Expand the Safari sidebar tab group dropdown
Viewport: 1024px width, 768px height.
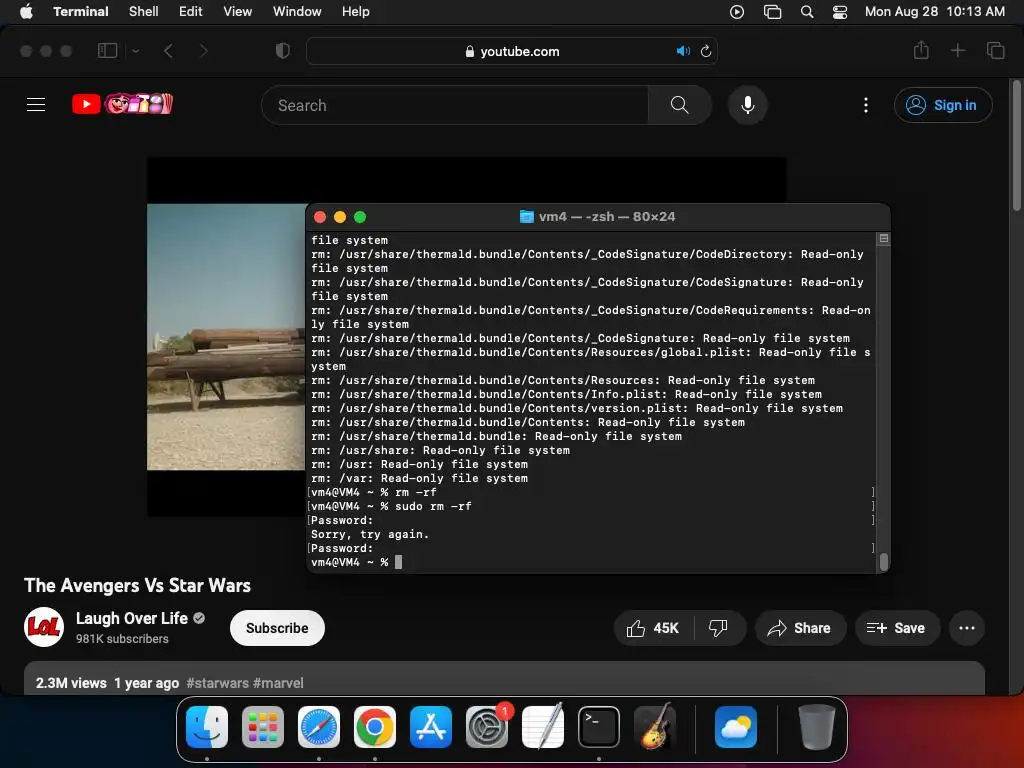pos(135,50)
